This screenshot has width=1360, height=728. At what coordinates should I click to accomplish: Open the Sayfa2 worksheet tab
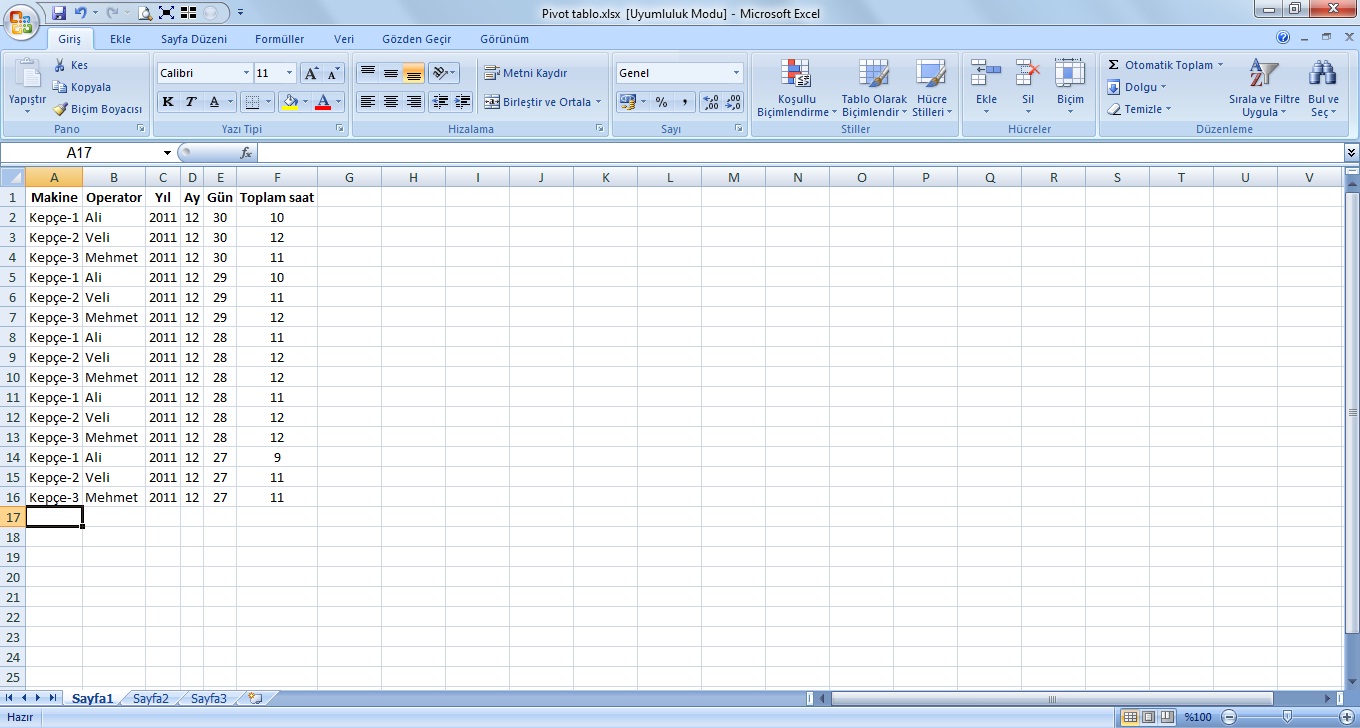click(x=151, y=699)
